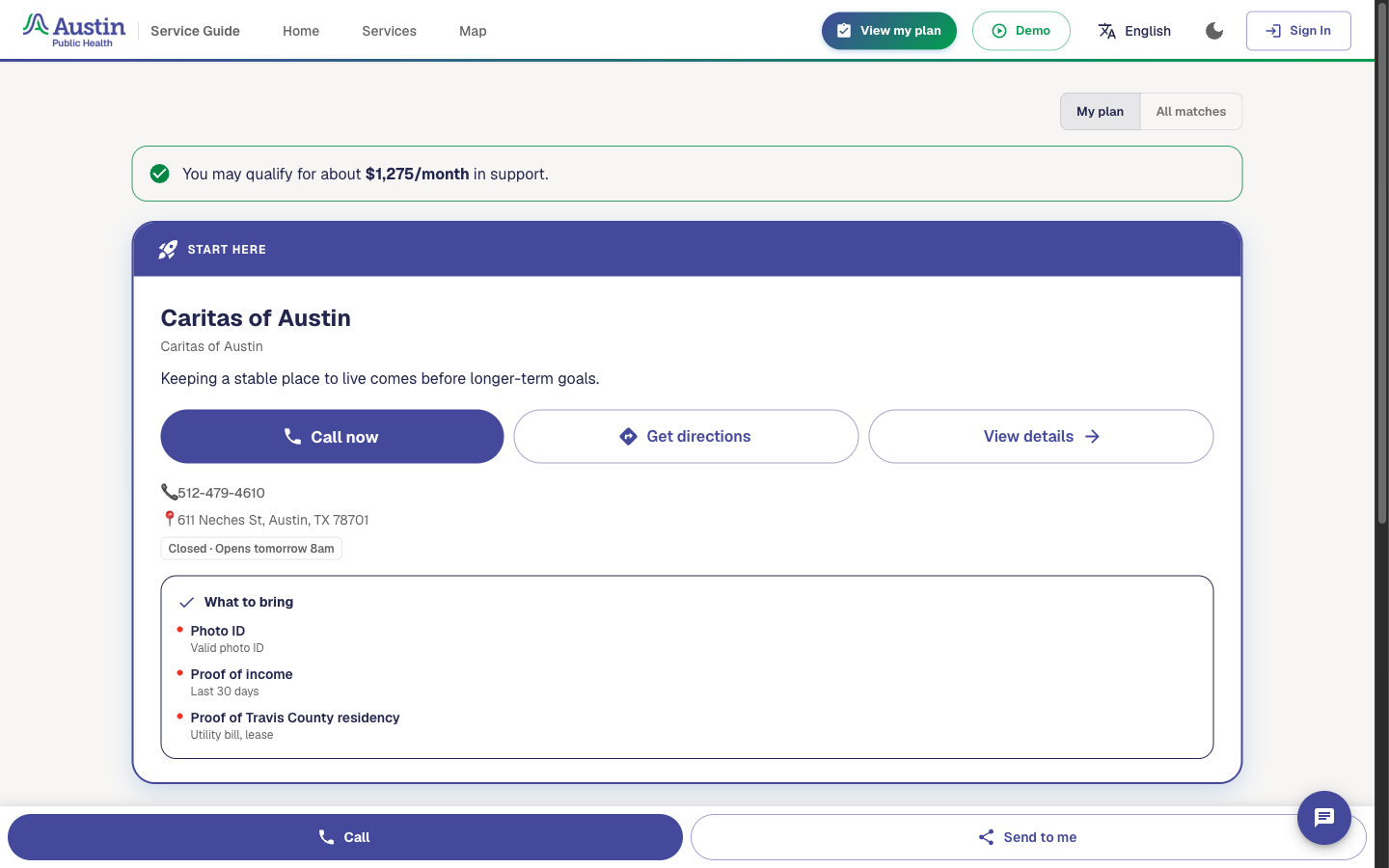Click the checkmark beside What to bring
1389x868 pixels.
[187, 602]
